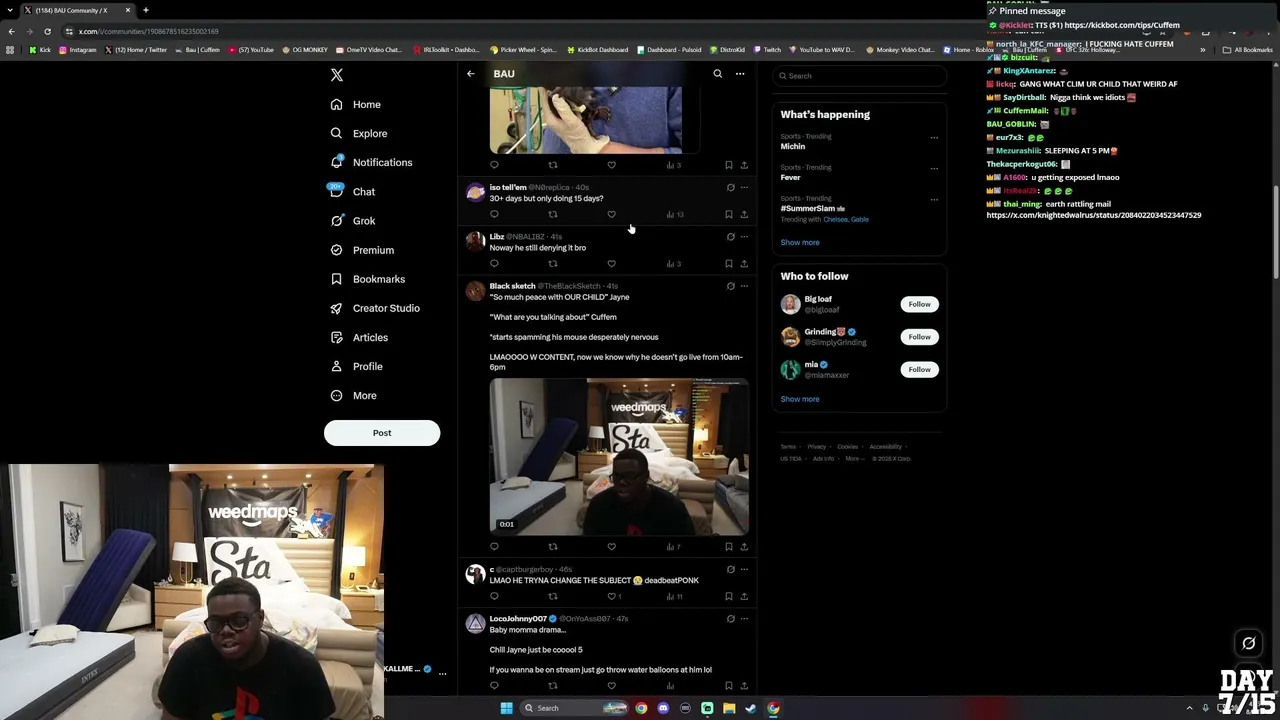Open the knightedwalrus status link in chat
The image size is (1280, 720).
click(1094, 215)
